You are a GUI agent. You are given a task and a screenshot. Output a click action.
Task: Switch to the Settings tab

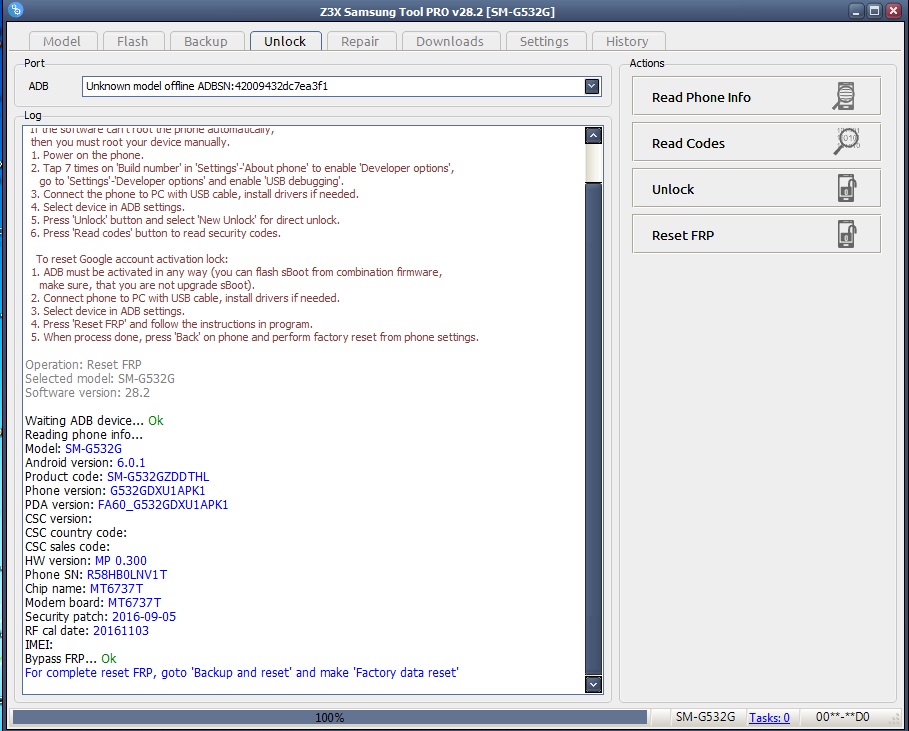click(x=544, y=41)
